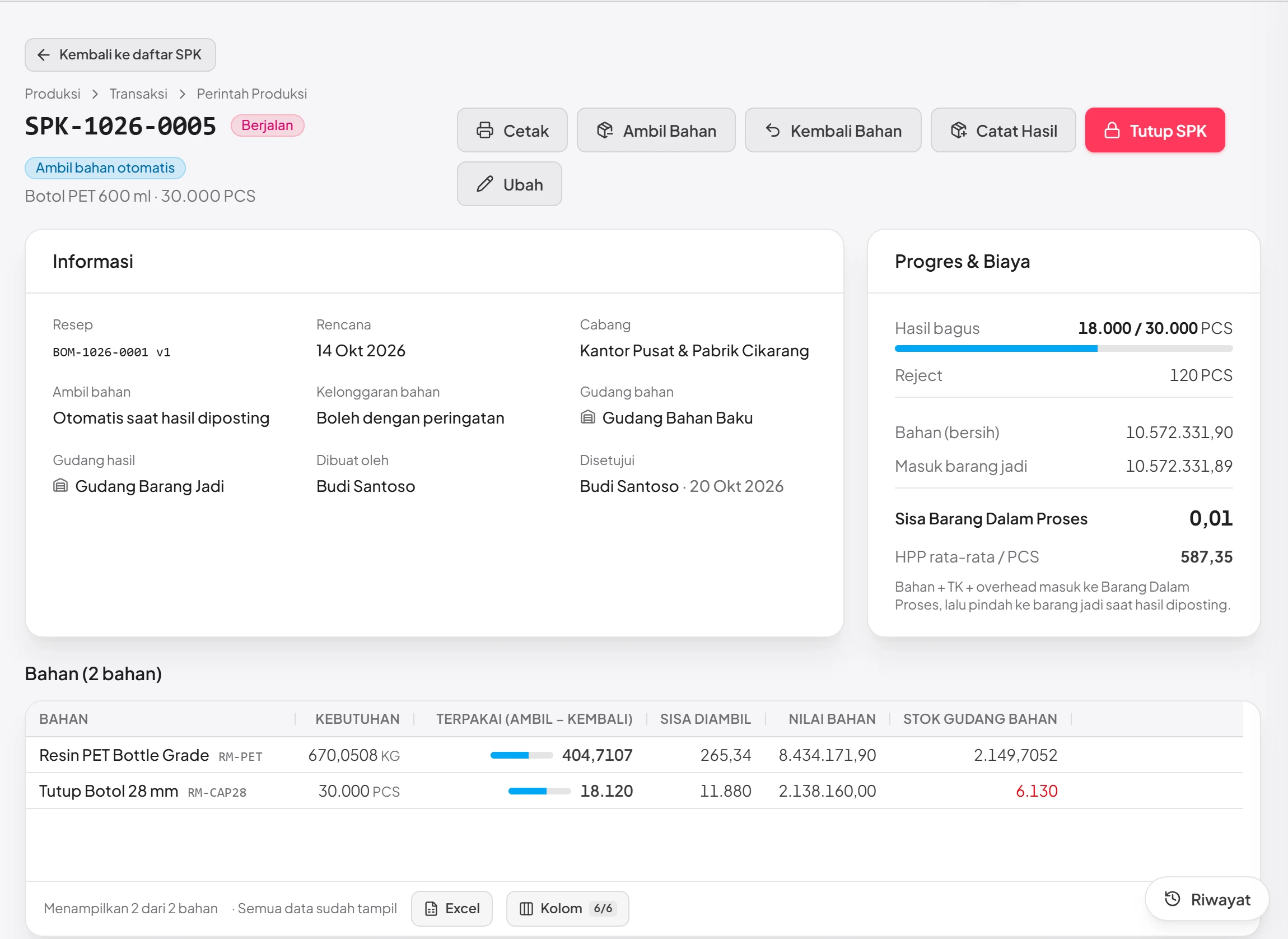Click Ambil bahan otomatis tag
This screenshot has width=1288, height=939.
click(x=105, y=168)
